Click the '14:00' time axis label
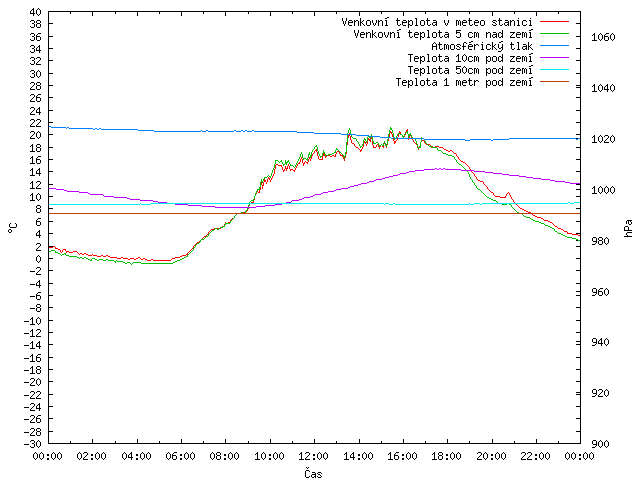640x480 pixels. click(x=358, y=456)
